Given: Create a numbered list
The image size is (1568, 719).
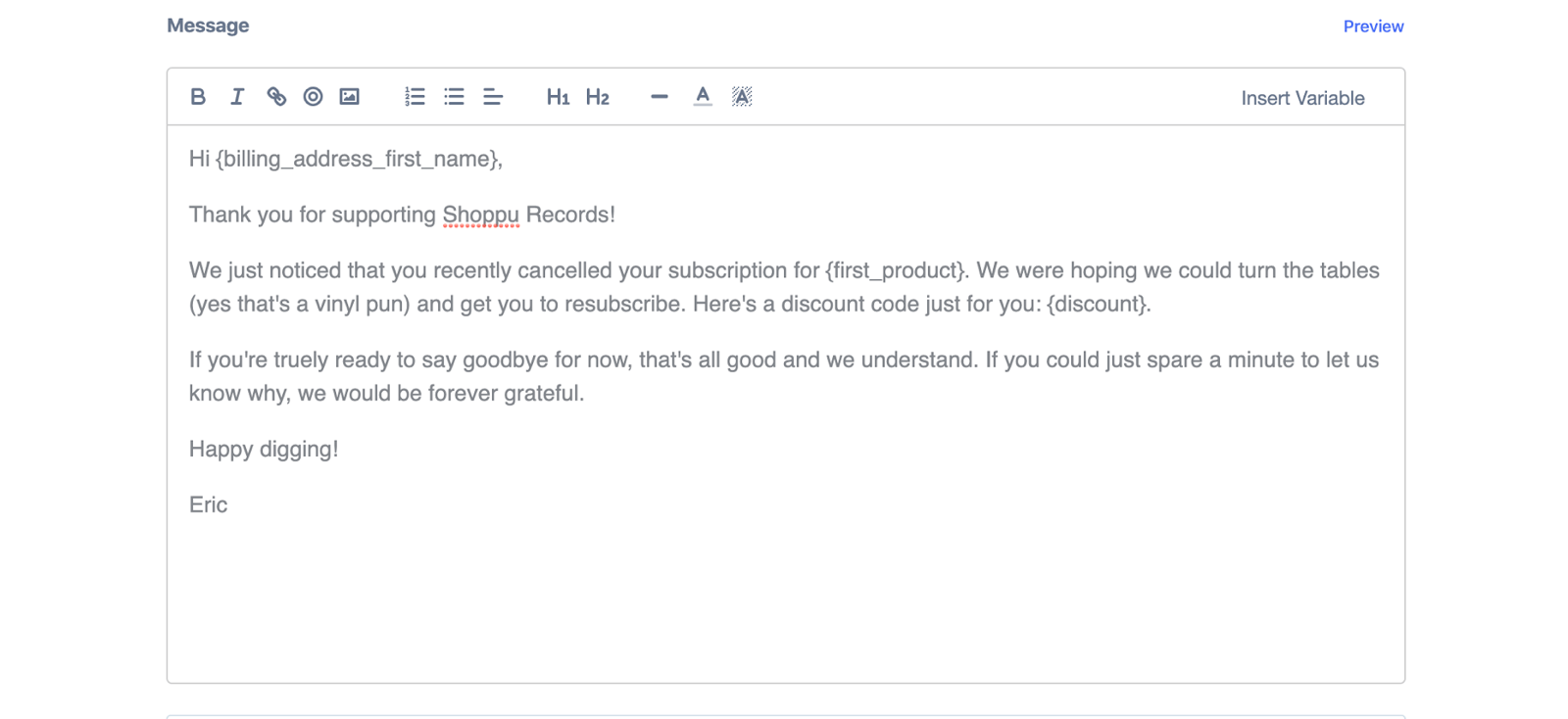Looking at the screenshot, I should [x=415, y=97].
